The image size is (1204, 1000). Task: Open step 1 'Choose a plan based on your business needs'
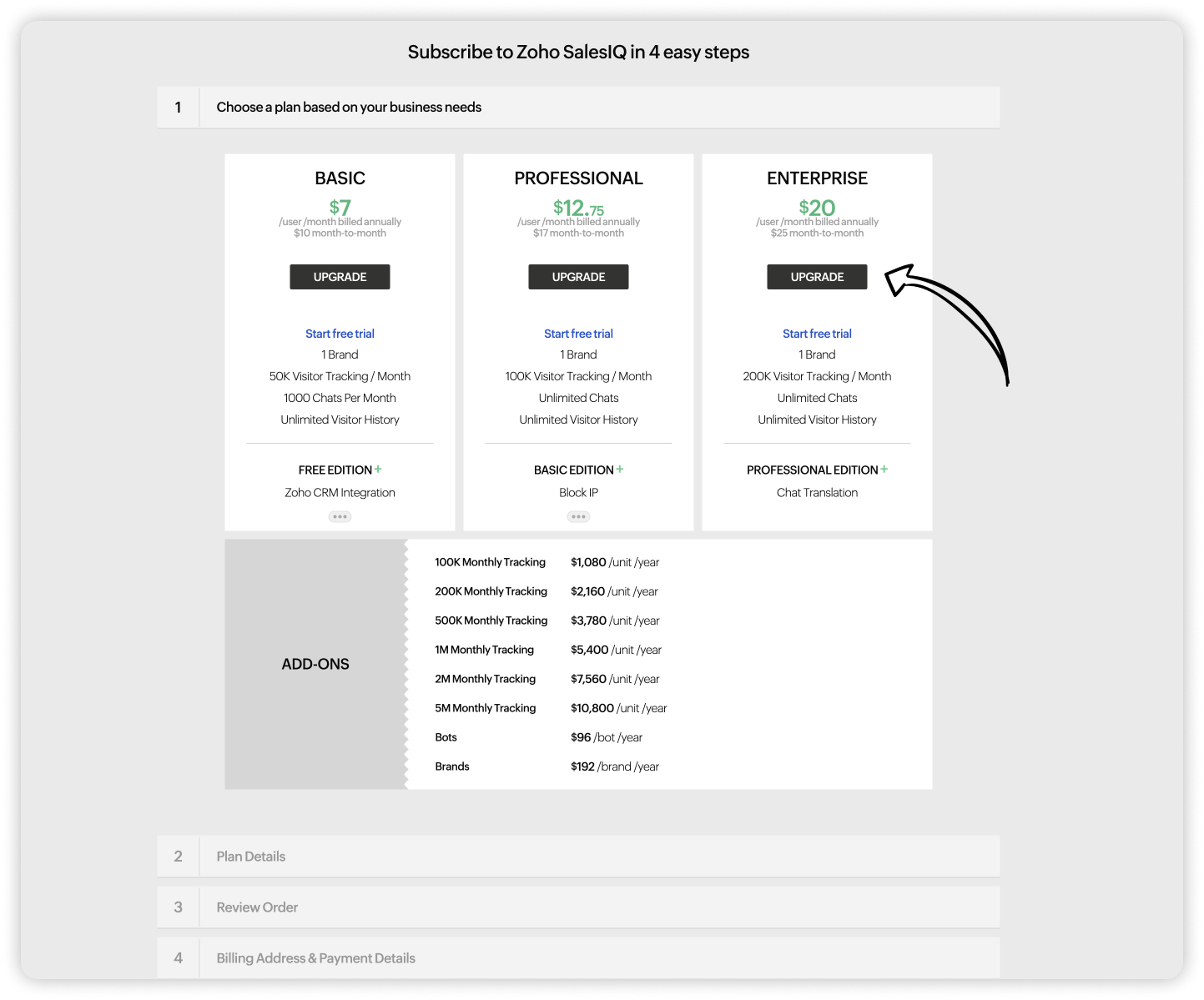(578, 107)
